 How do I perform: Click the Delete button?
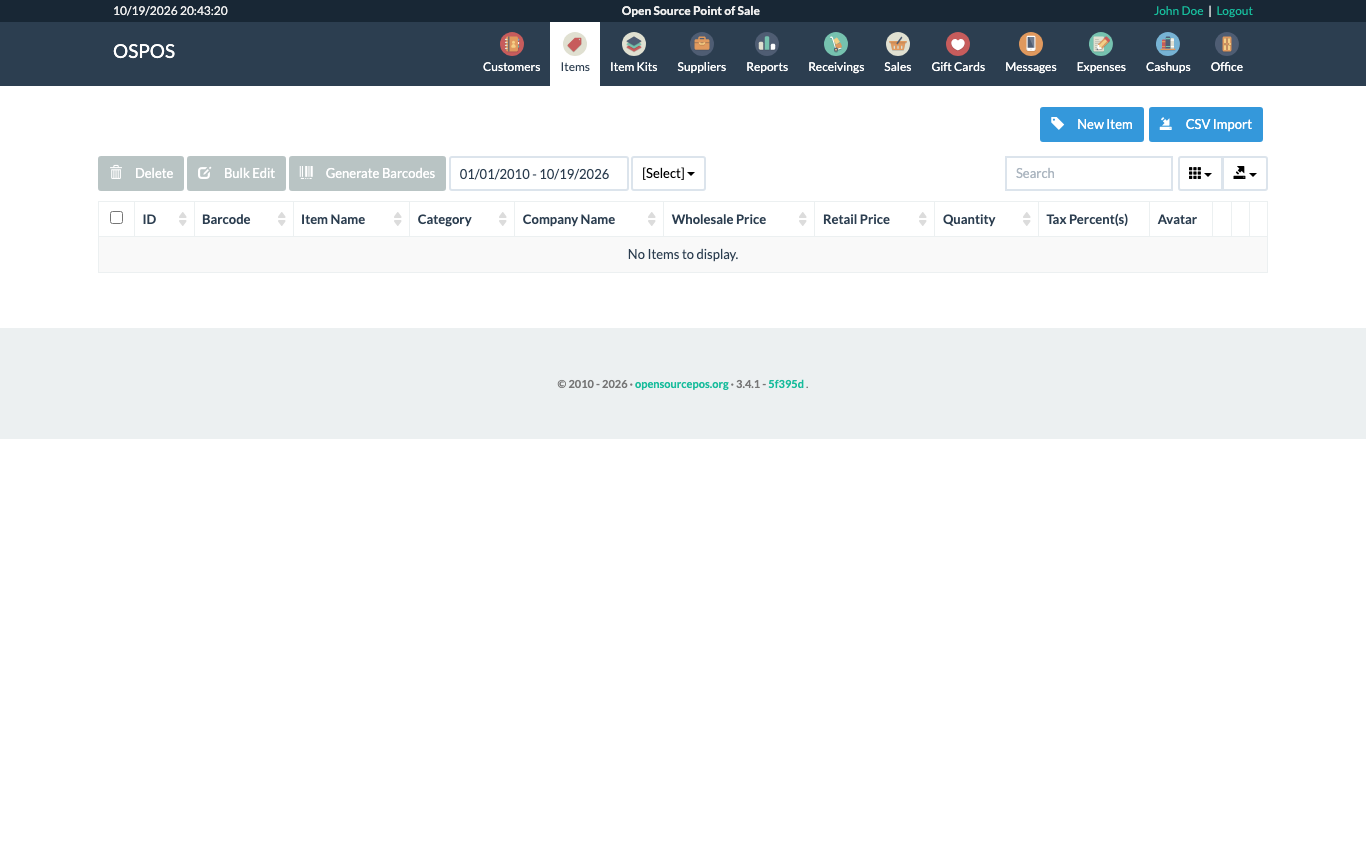coord(141,173)
